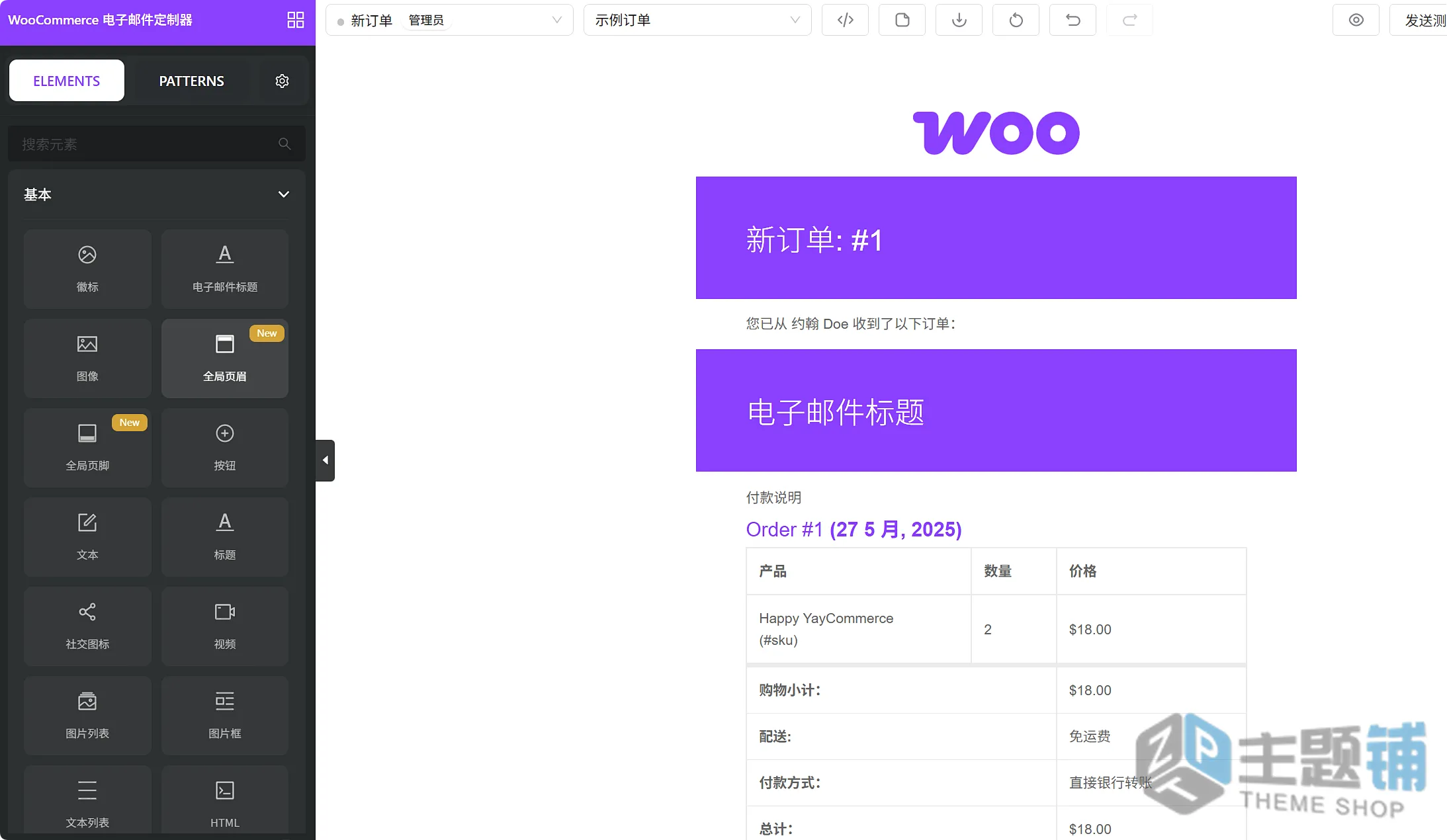1447x840 pixels.
Task: Click the undo toolbar button
Action: [x=1073, y=20]
